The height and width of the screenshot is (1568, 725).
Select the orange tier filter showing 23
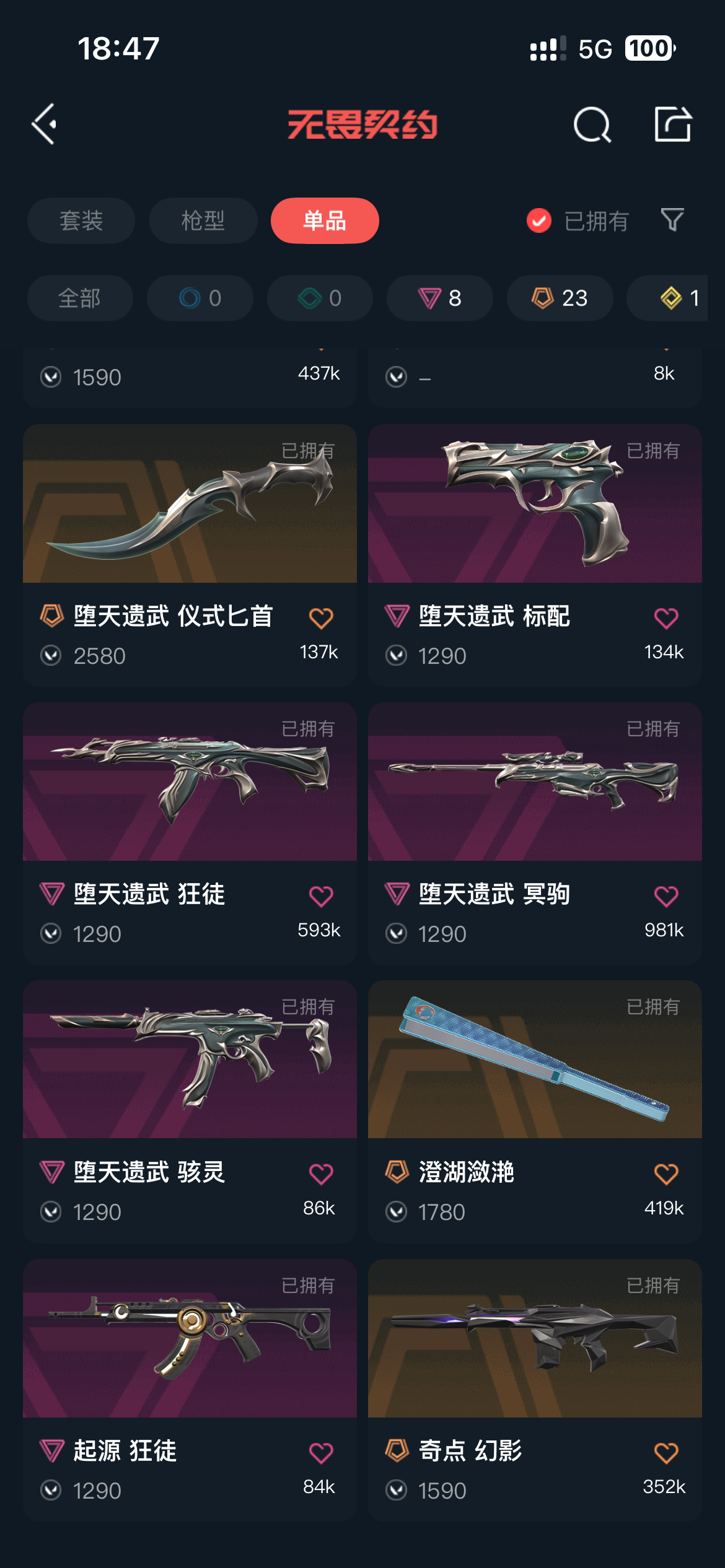(x=560, y=298)
